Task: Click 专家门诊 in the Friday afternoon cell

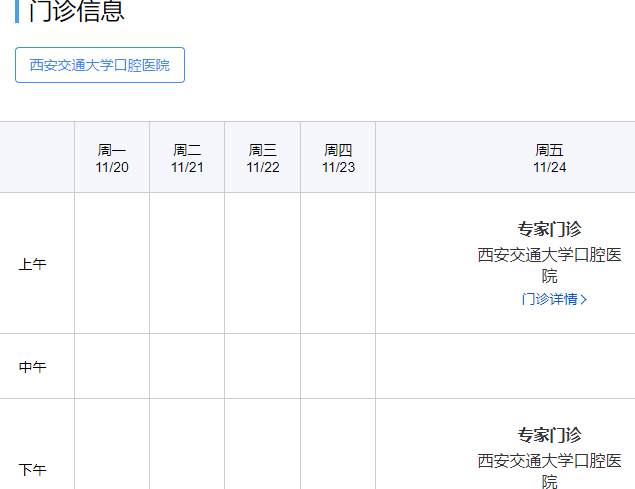Action: [x=549, y=435]
